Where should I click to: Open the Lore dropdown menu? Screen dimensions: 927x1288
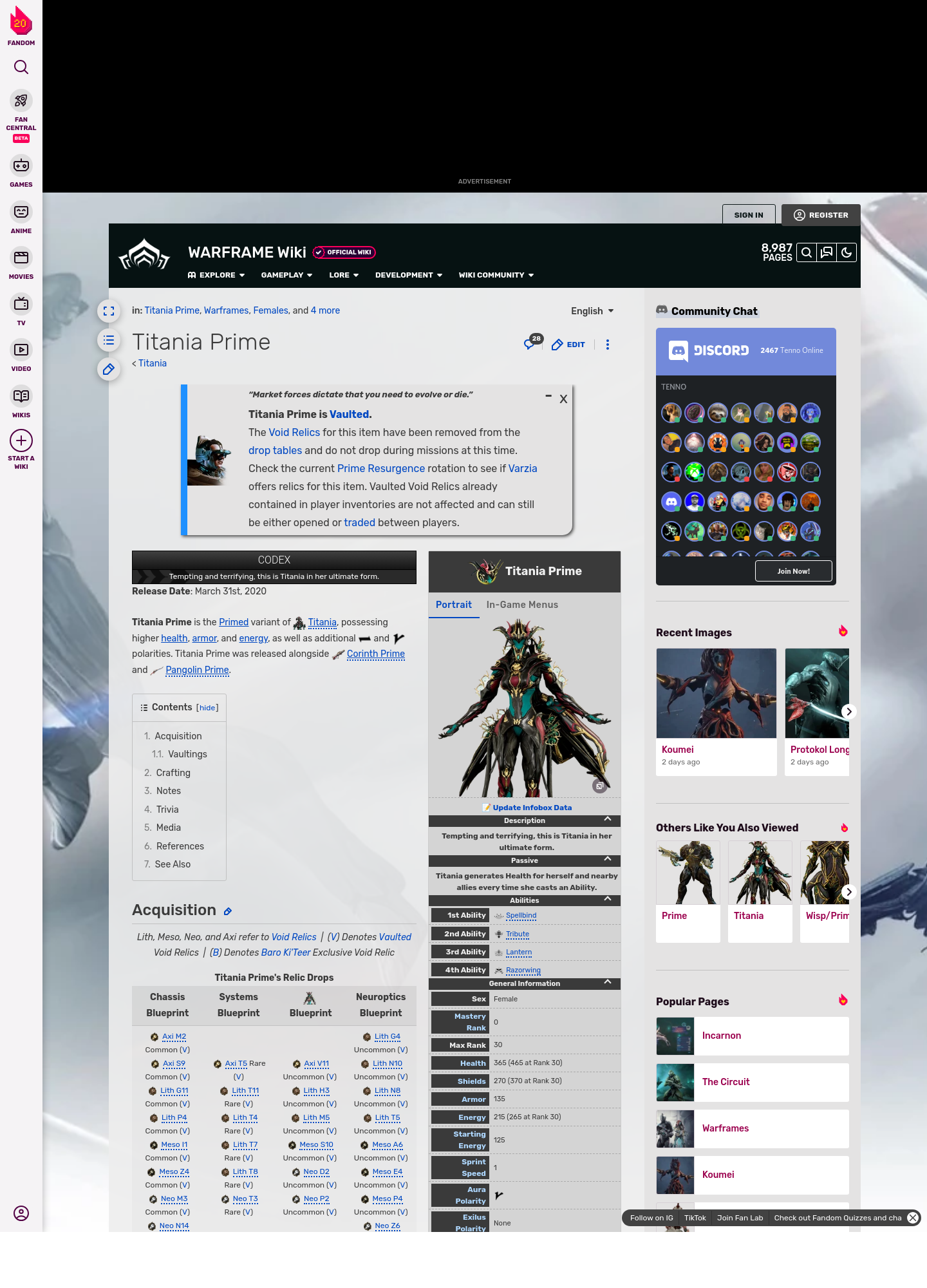tap(344, 275)
